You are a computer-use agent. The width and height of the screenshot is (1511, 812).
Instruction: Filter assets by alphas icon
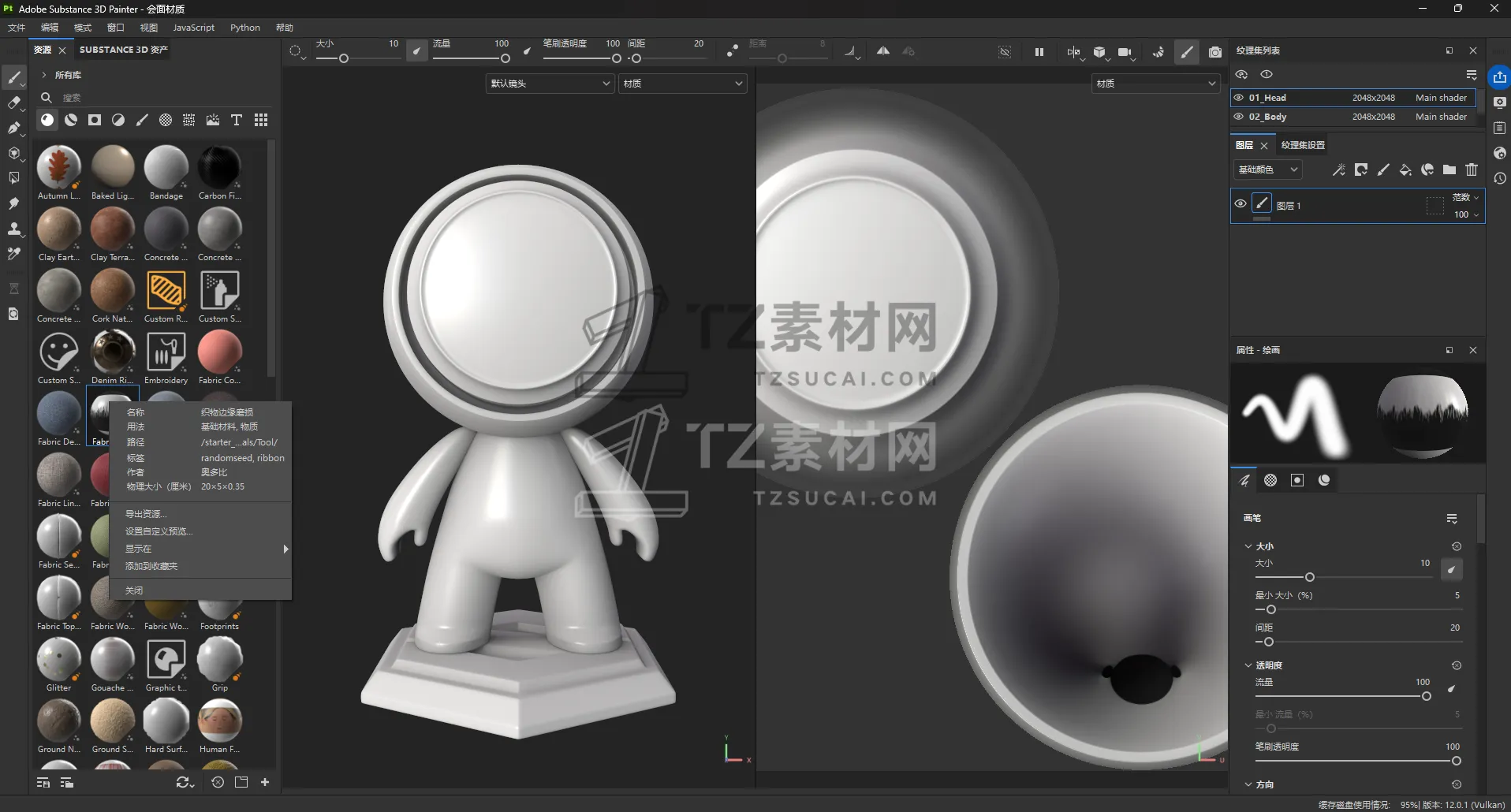tap(166, 120)
